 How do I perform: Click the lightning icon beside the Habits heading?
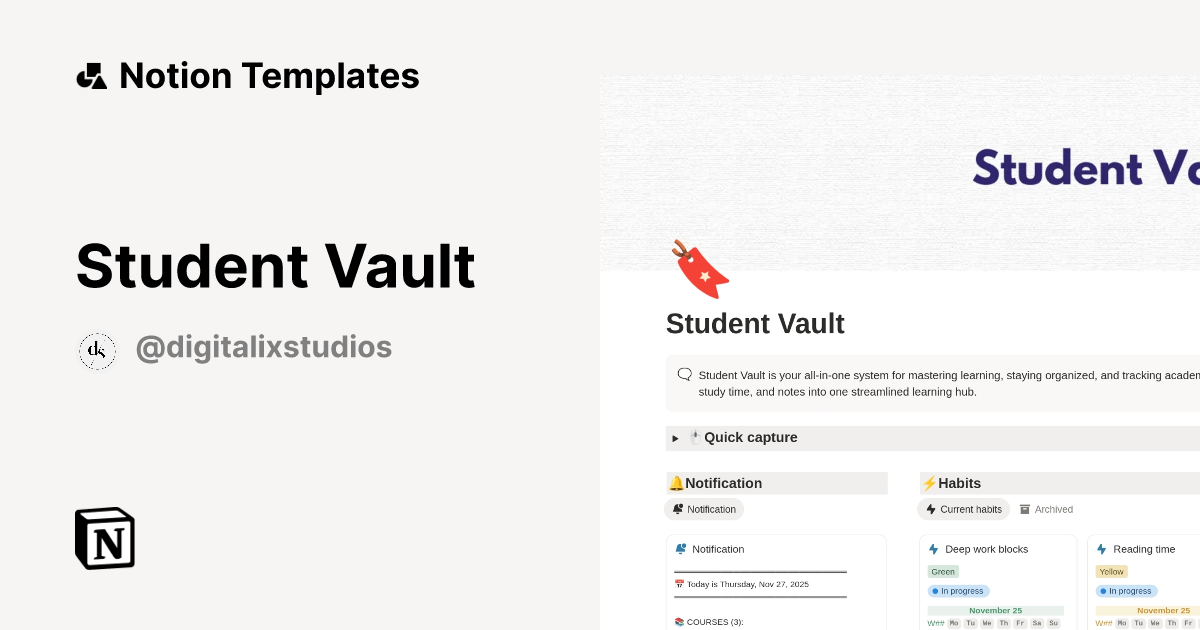[x=929, y=483]
